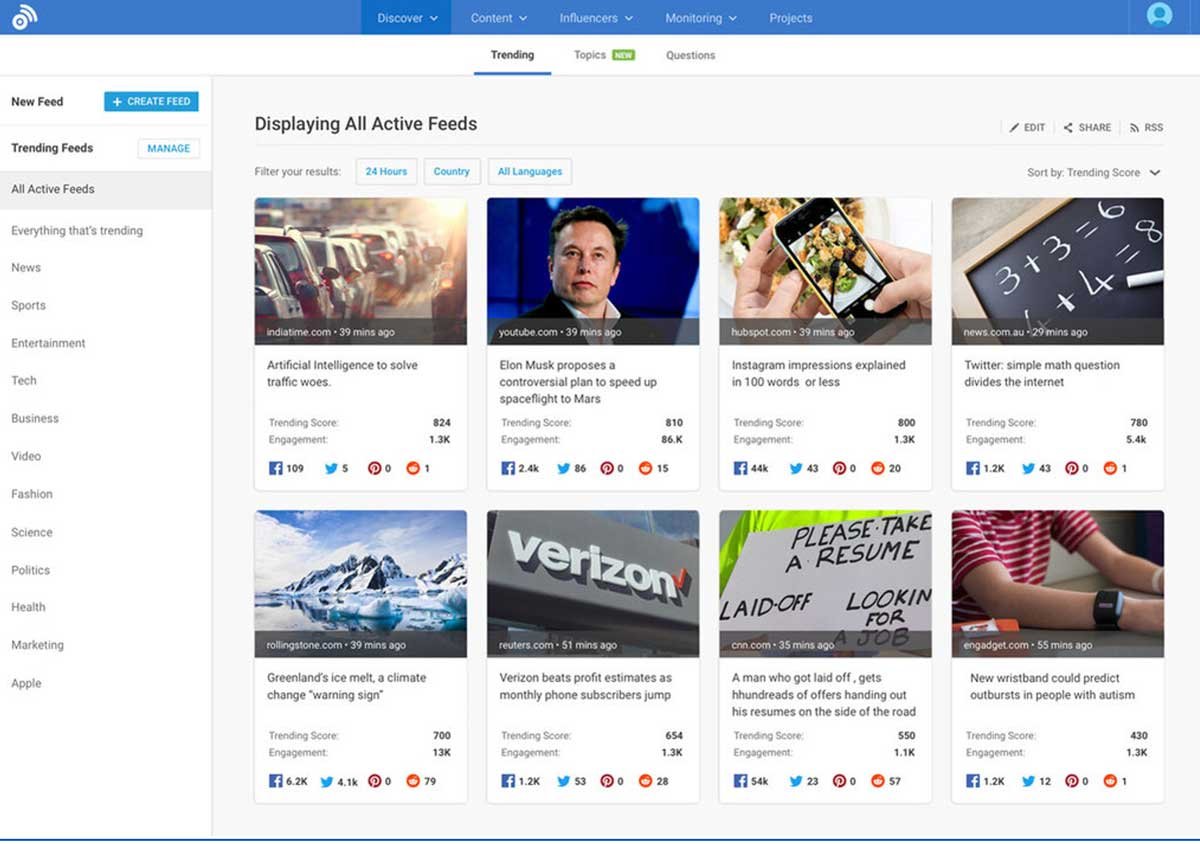Image resolution: width=1200 pixels, height=844 pixels.
Task: Open the Verizon sign article thumbnail
Action: coord(593,584)
